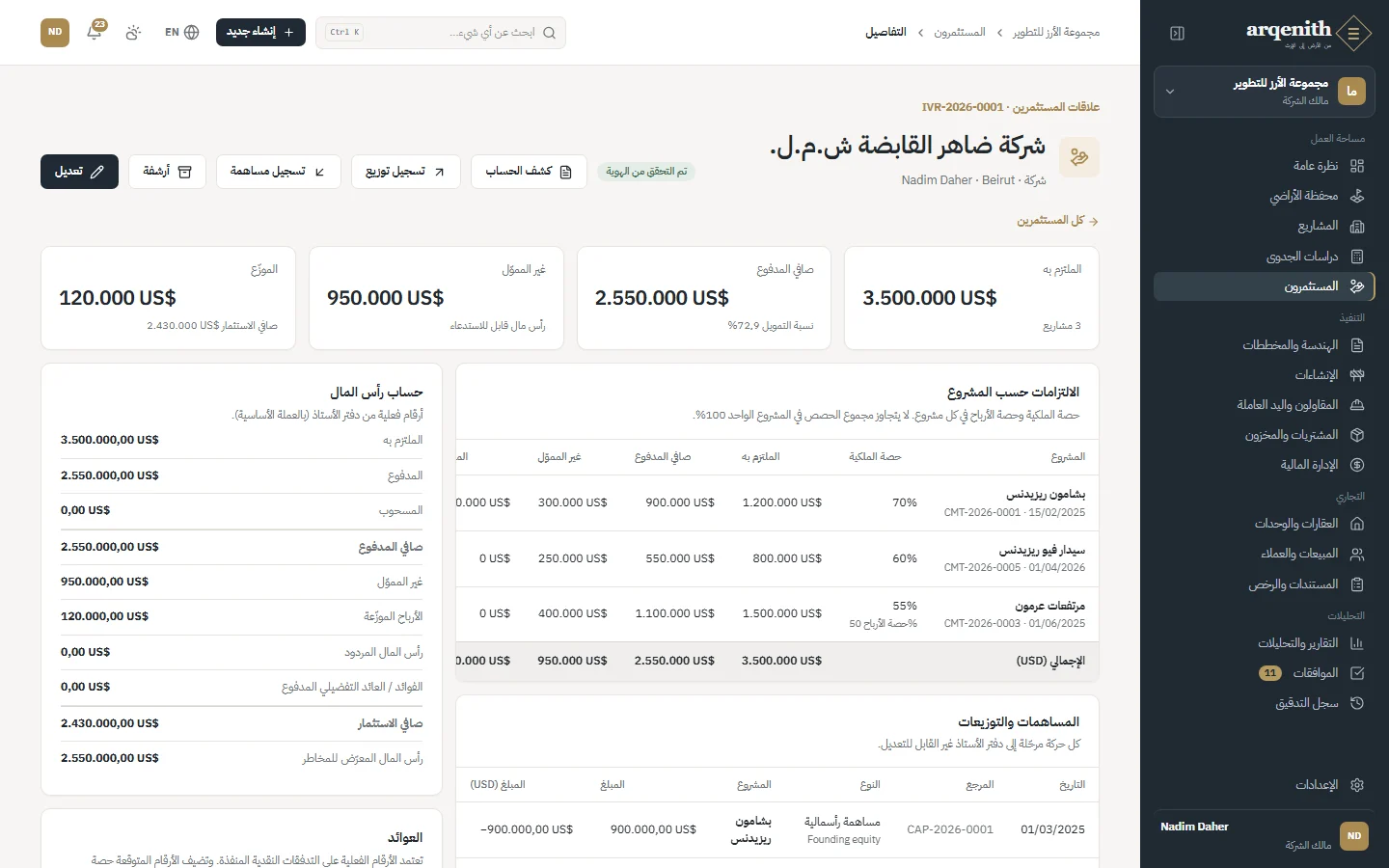1389x868 pixels.
Task: Click the arqenith logo
Action: (1308, 33)
